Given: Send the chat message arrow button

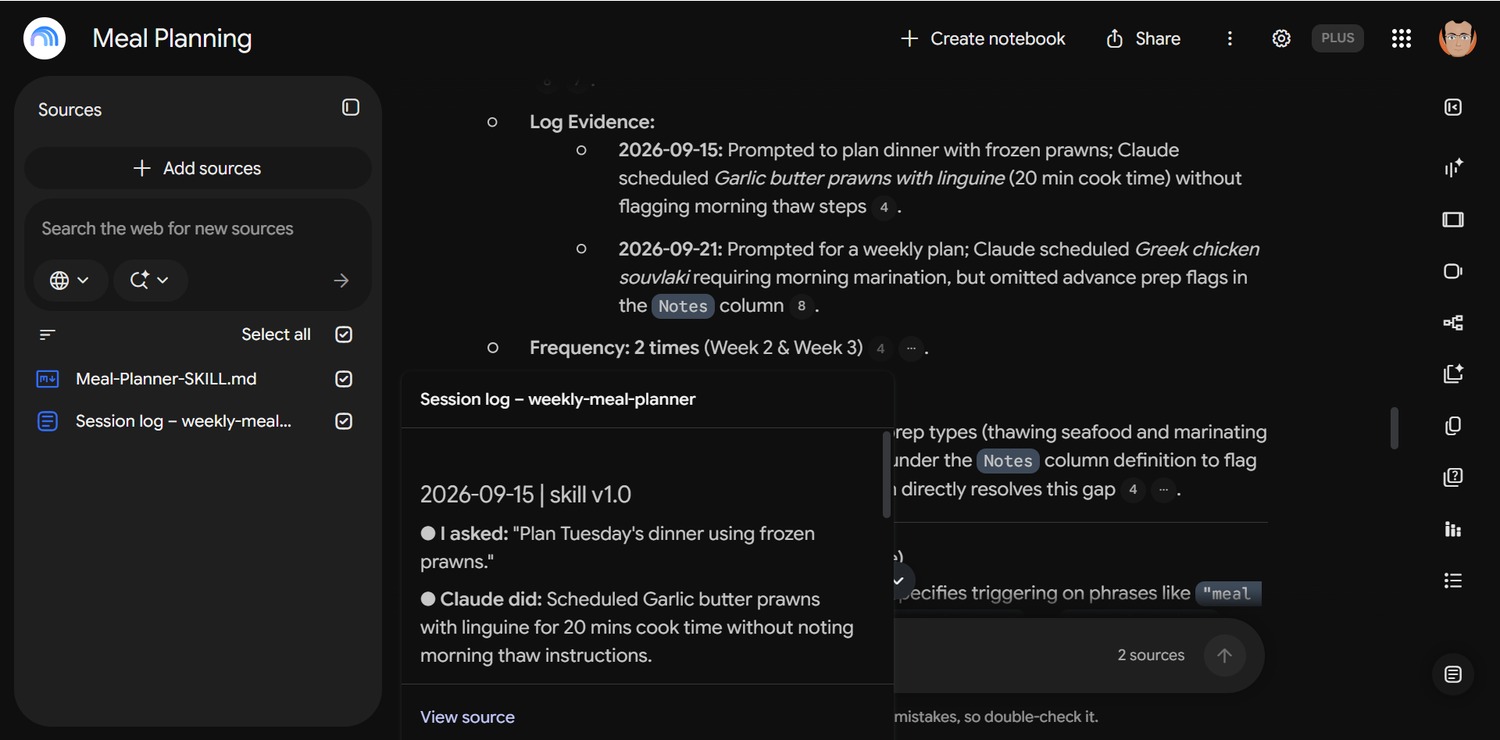Looking at the screenshot, I should tap(1224, 656).
